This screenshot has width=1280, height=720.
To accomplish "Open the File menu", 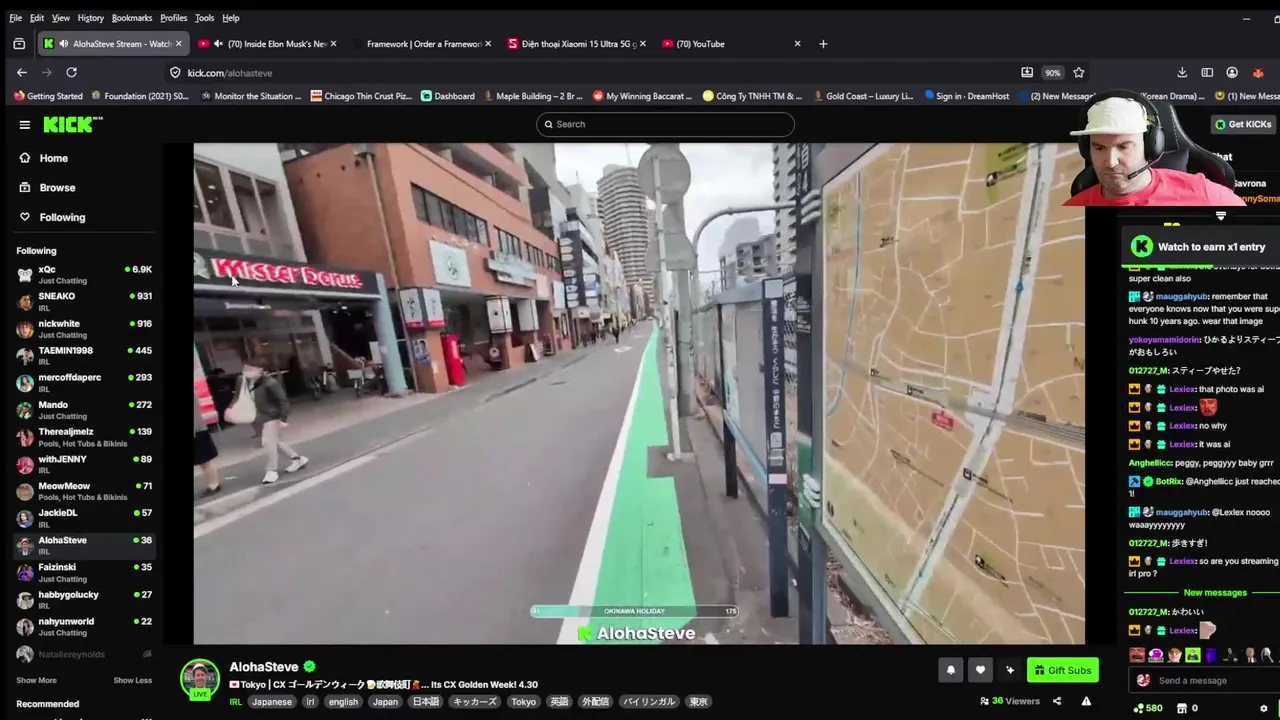I will coord(15,18).
